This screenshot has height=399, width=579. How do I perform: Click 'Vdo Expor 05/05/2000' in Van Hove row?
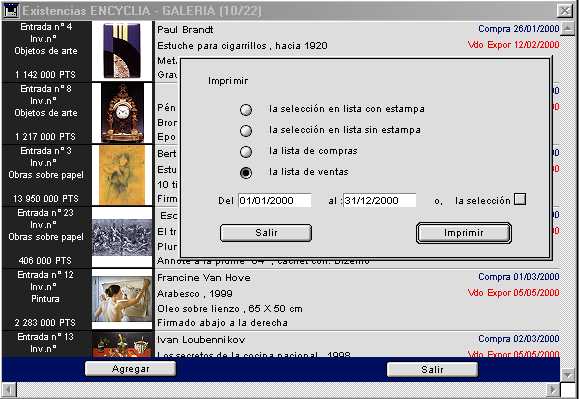click(514, 293)
